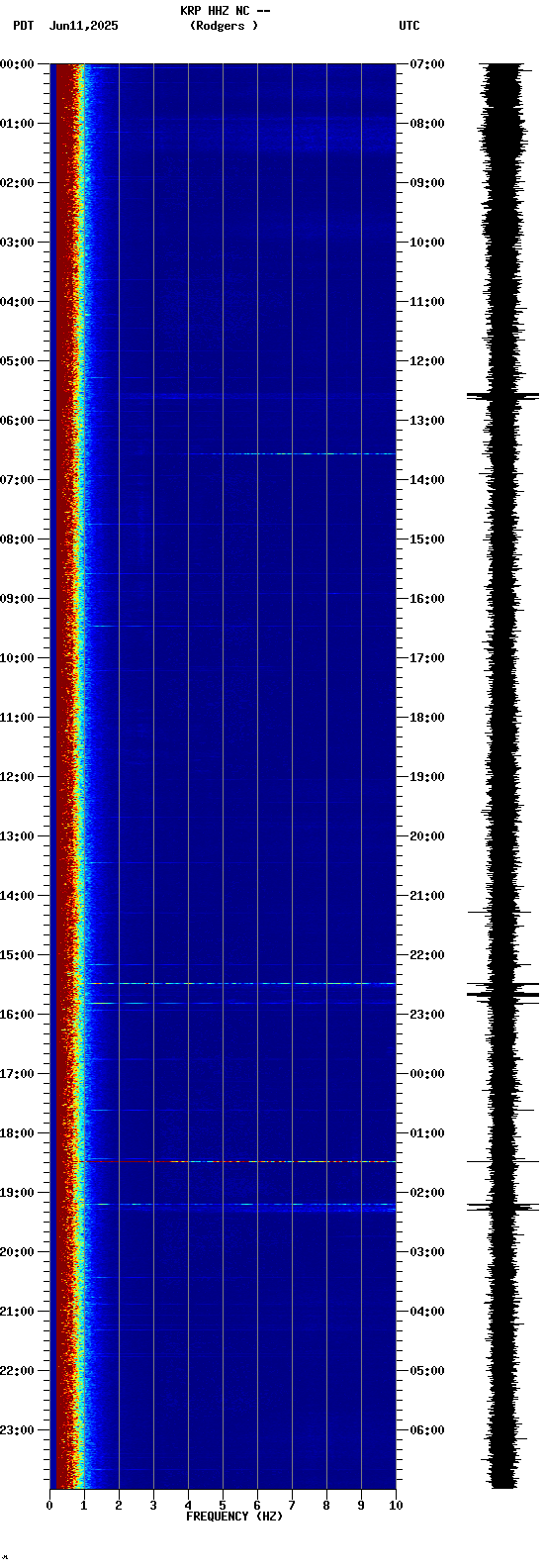Click the large seismogram spike near 22:40 UTC
Screen dimensions: 546x1568
tap(503, 994)
